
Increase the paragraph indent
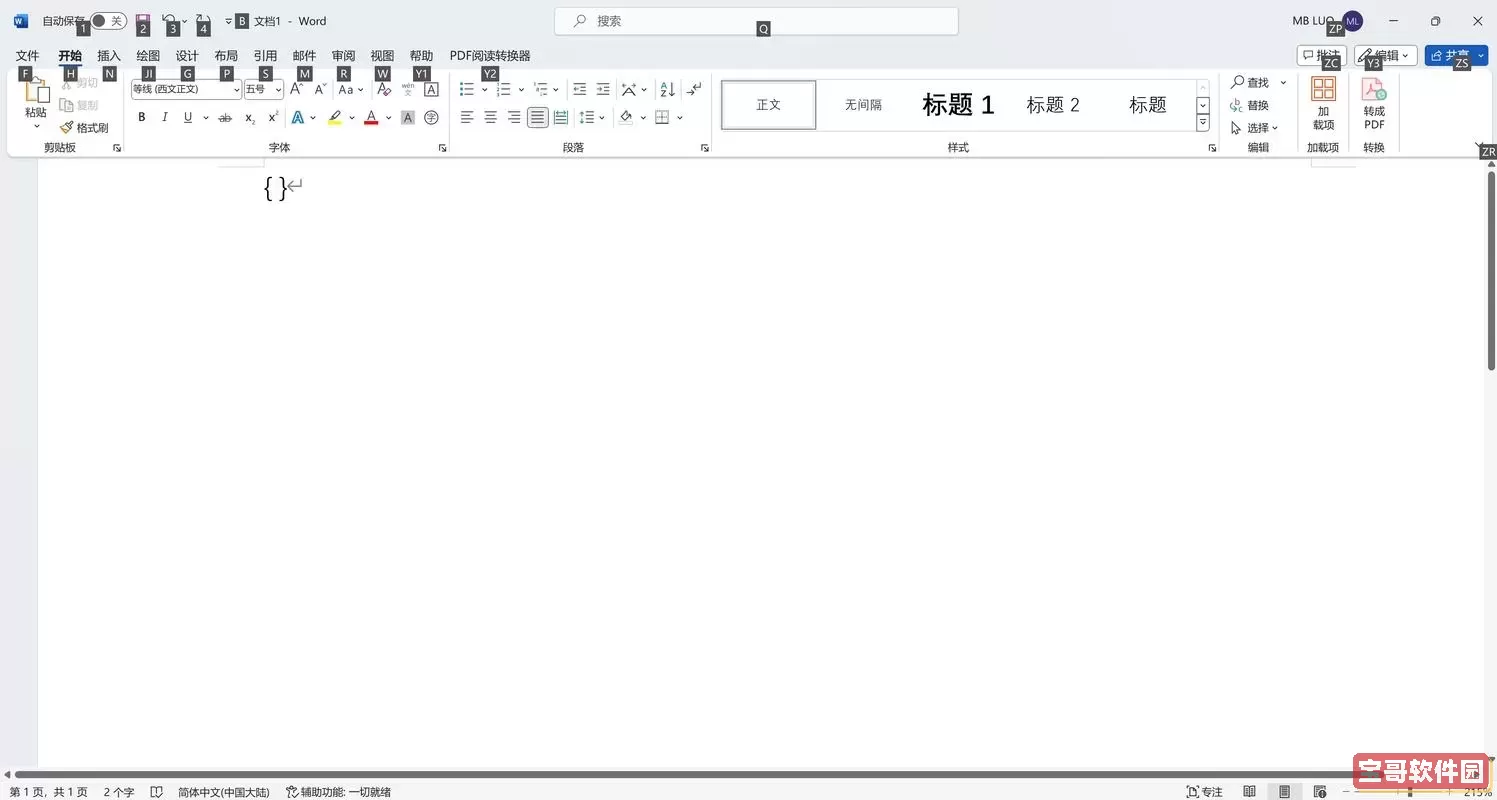pyautogui.click(x=603, y=89)
